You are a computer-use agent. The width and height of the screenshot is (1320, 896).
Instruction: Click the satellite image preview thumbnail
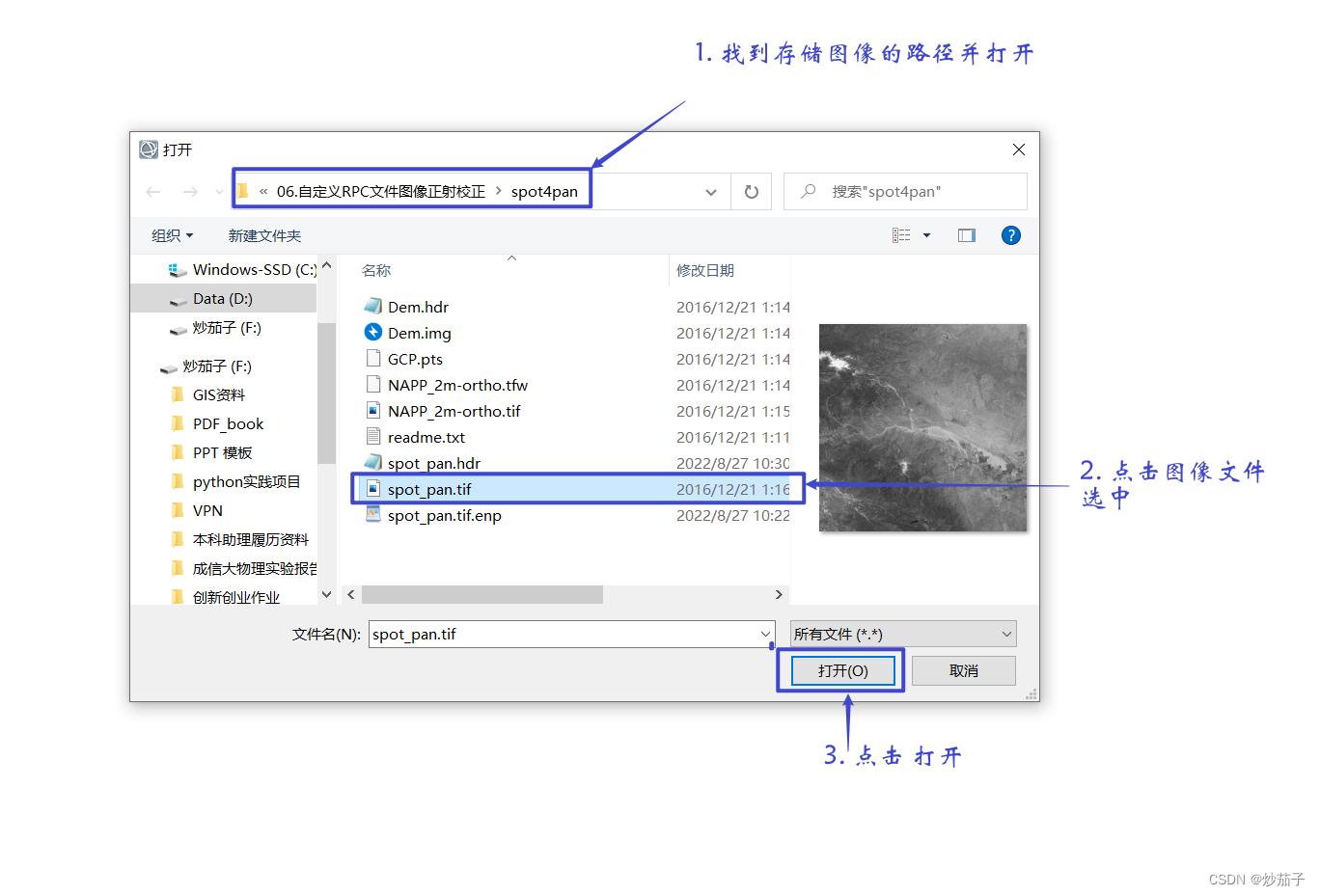pos(922,427)
